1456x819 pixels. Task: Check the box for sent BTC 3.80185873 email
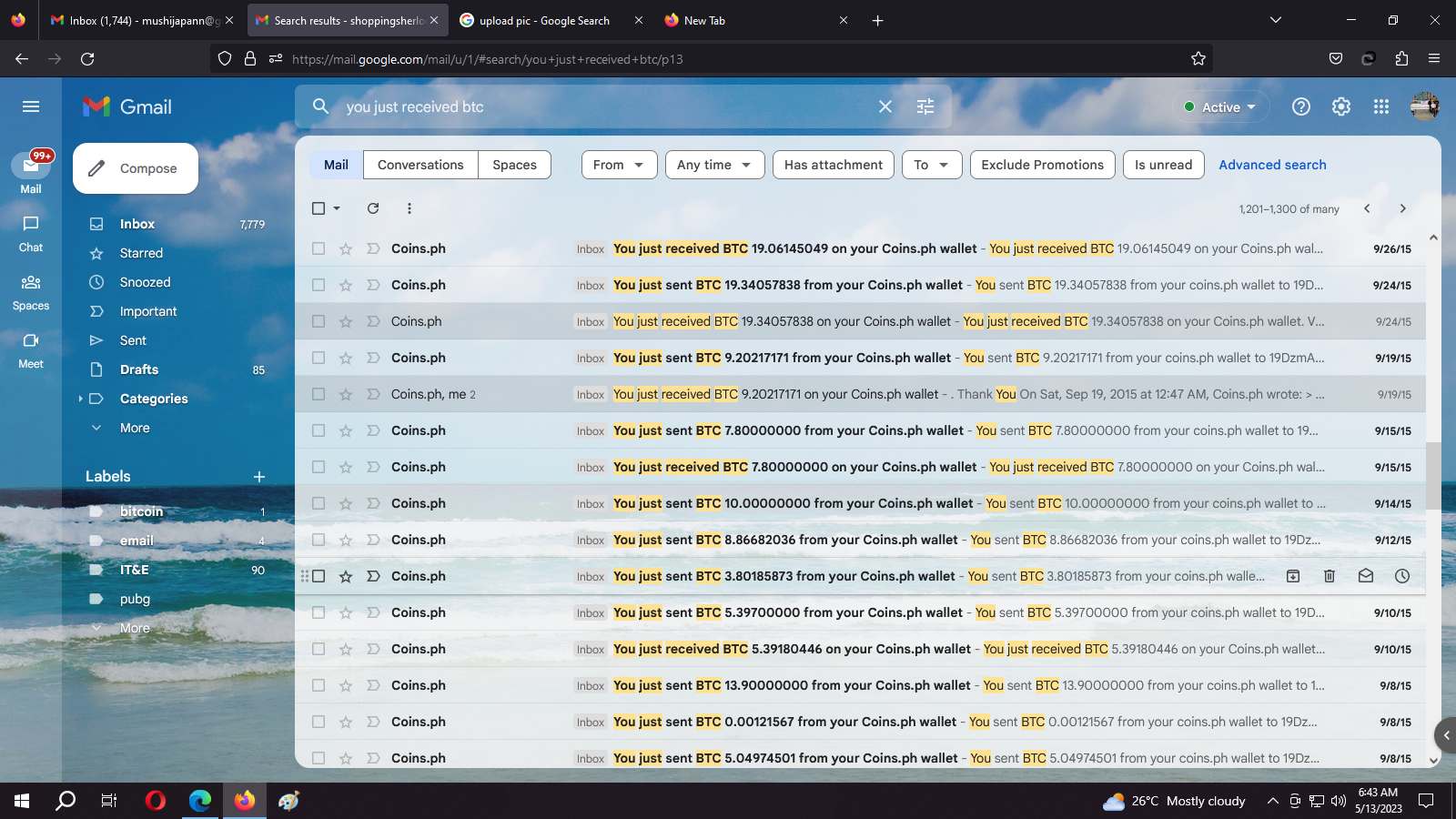coord(318,576)
